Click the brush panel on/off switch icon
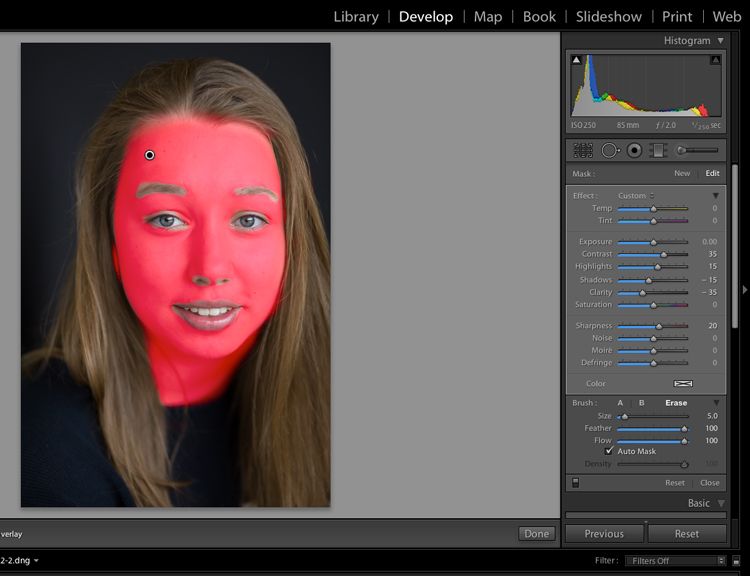Screen dimensions: 750x576 (575, 482)
